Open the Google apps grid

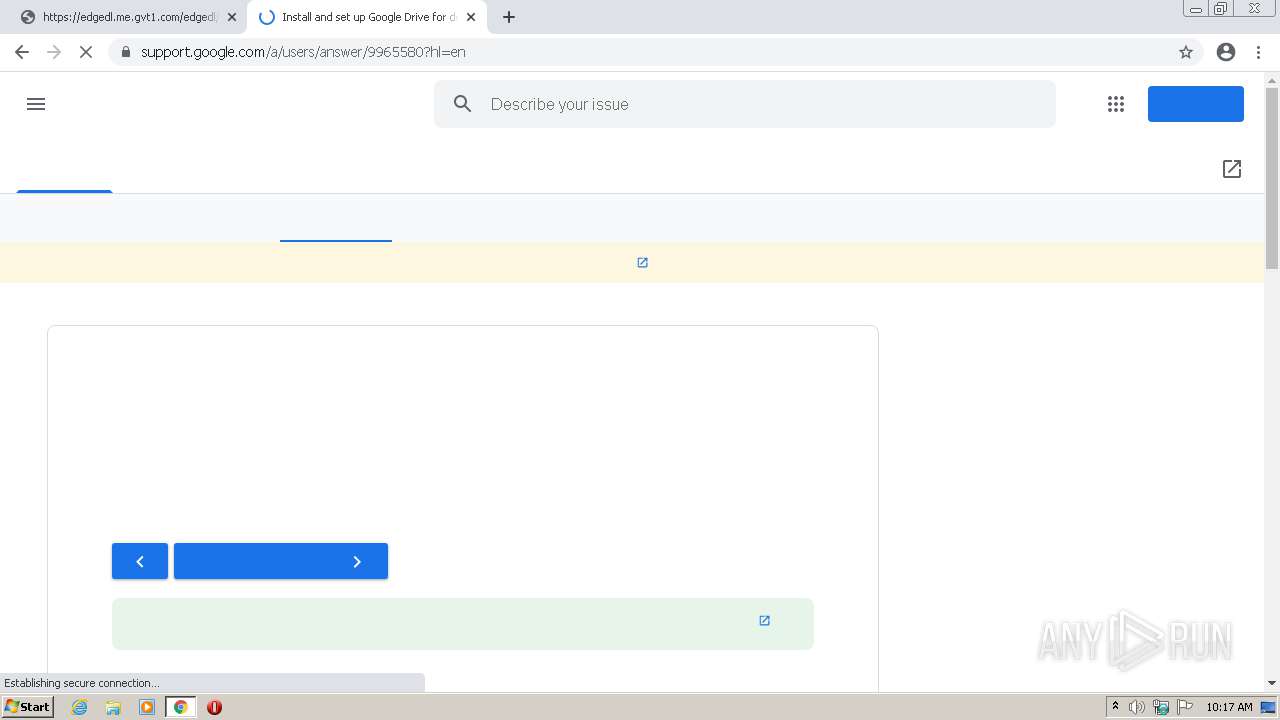[1116, 104]
